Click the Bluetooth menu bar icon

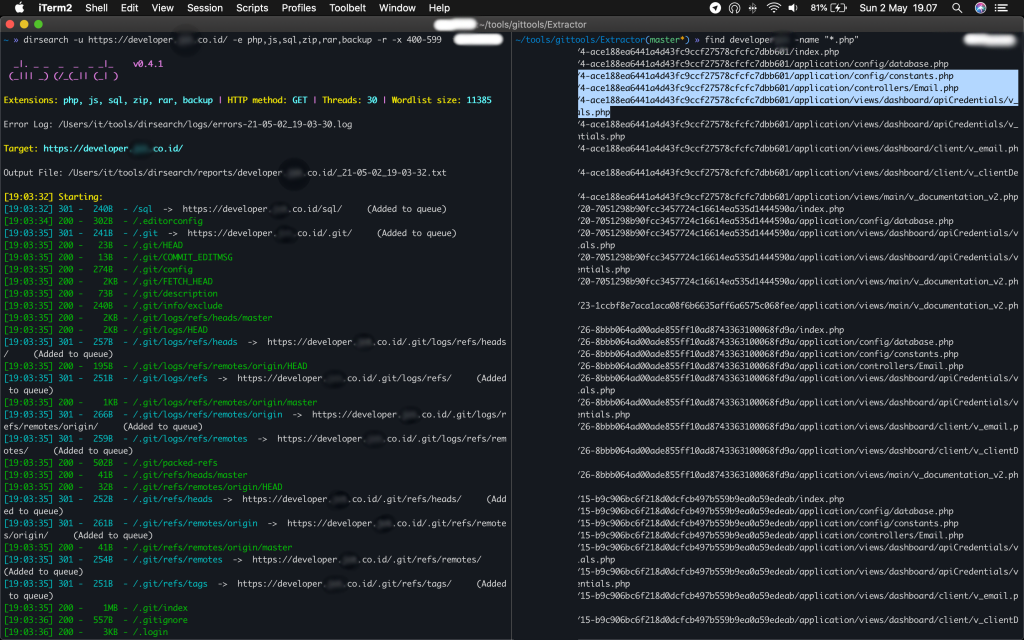tap(753, 8)
